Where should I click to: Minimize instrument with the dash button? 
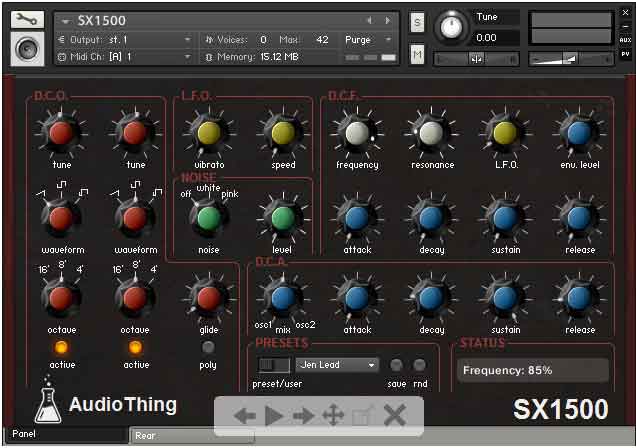pos(625,26)
